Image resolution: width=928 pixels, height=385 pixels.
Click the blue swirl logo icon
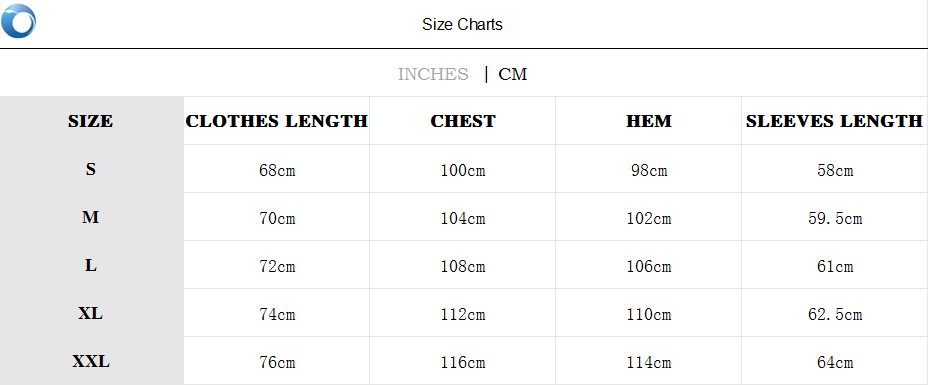click(18, 21)
